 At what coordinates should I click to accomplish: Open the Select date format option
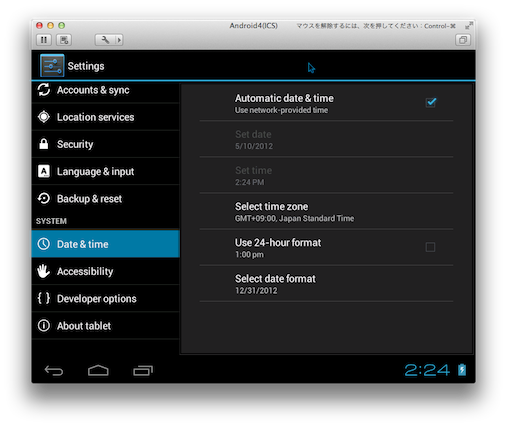point(326,284)
